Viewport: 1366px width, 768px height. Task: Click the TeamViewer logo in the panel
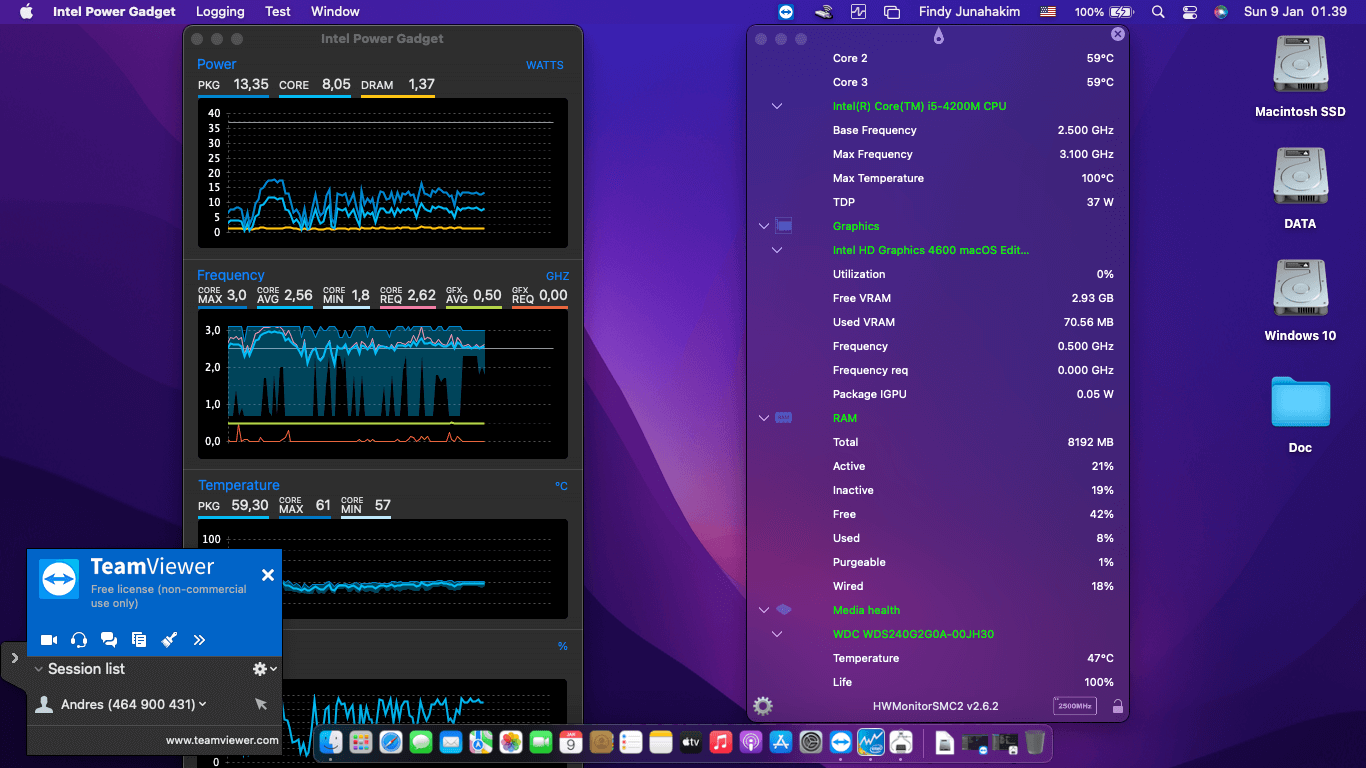click(x=59, y=579)
